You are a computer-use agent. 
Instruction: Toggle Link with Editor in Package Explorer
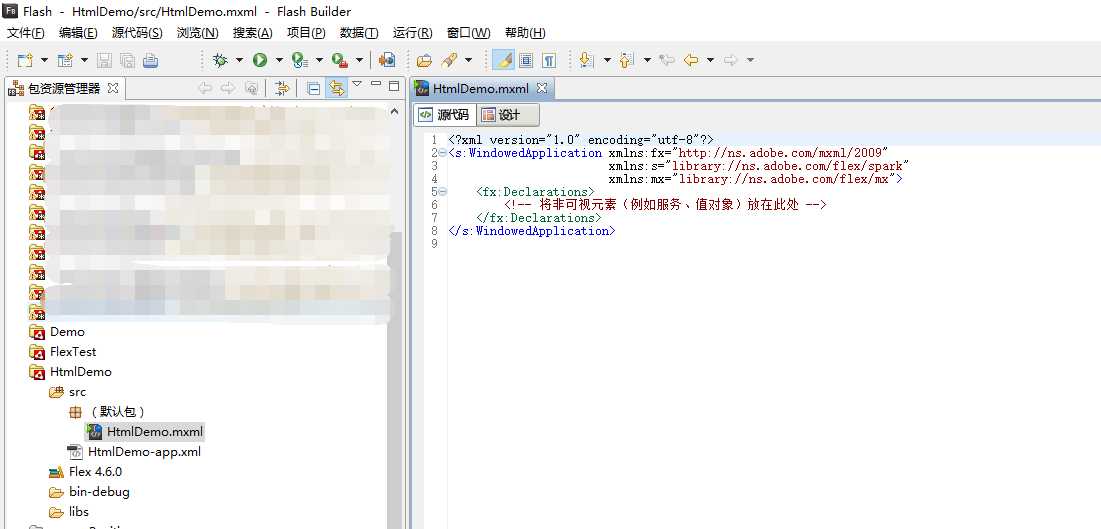[337, 88]
